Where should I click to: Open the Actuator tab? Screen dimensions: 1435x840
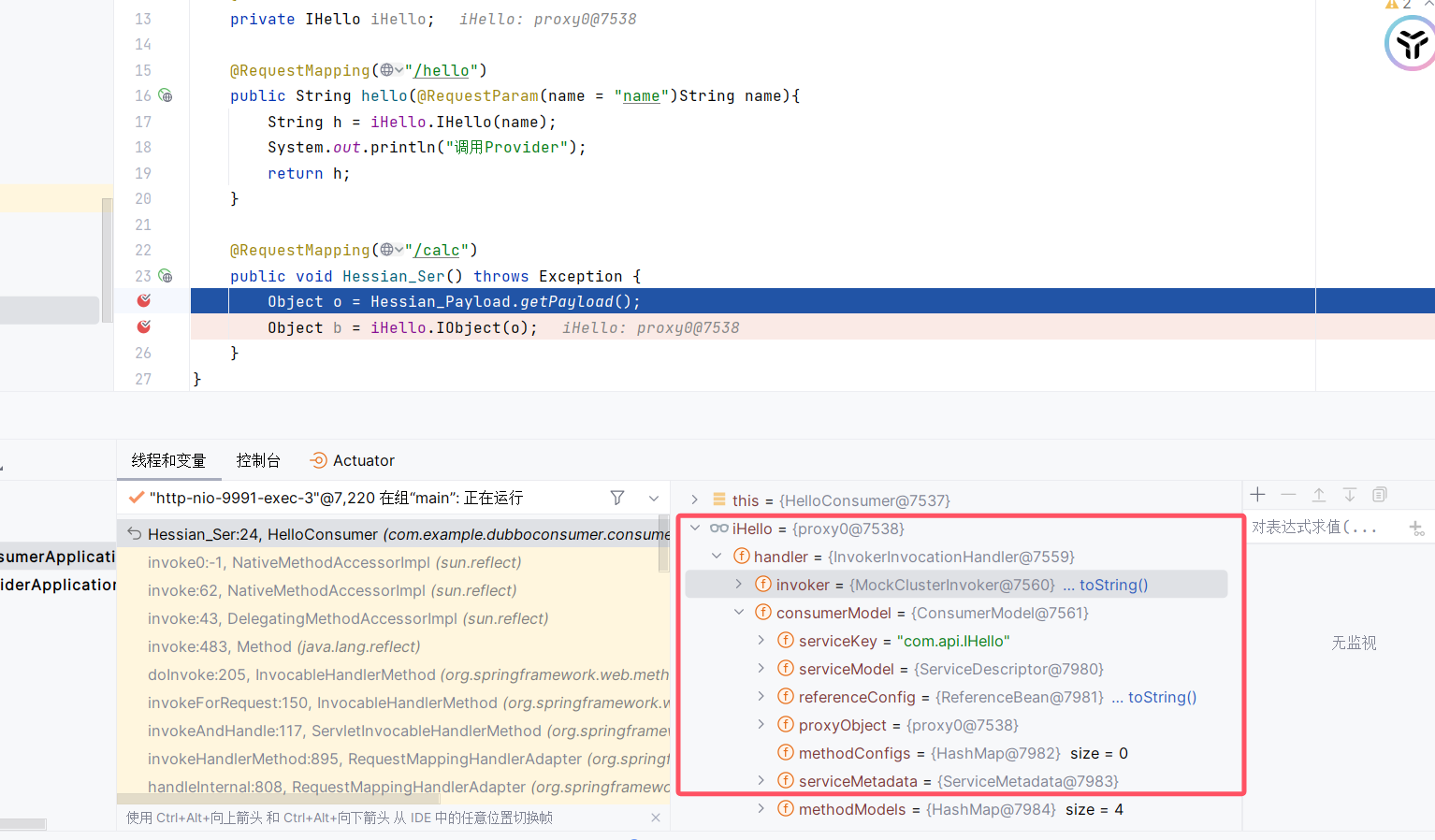click(353, 460)
